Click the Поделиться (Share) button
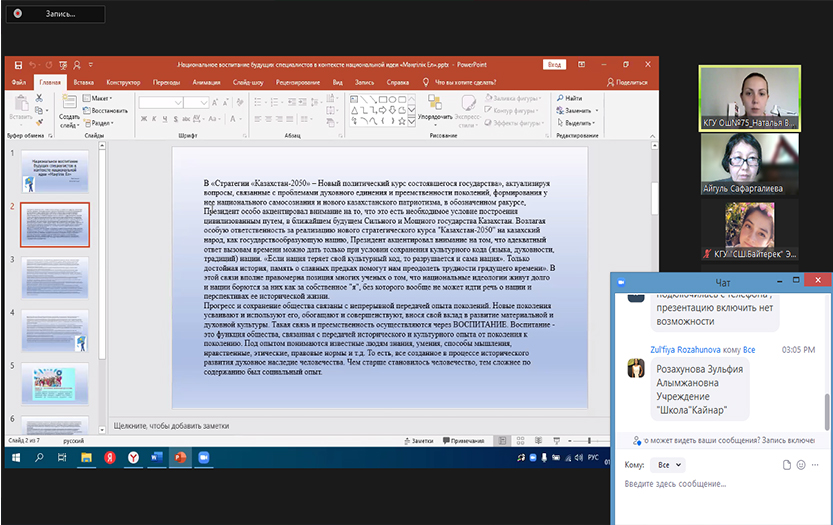Image resolution: width=833 pixels, height=525 pixels. coord(627,82)
